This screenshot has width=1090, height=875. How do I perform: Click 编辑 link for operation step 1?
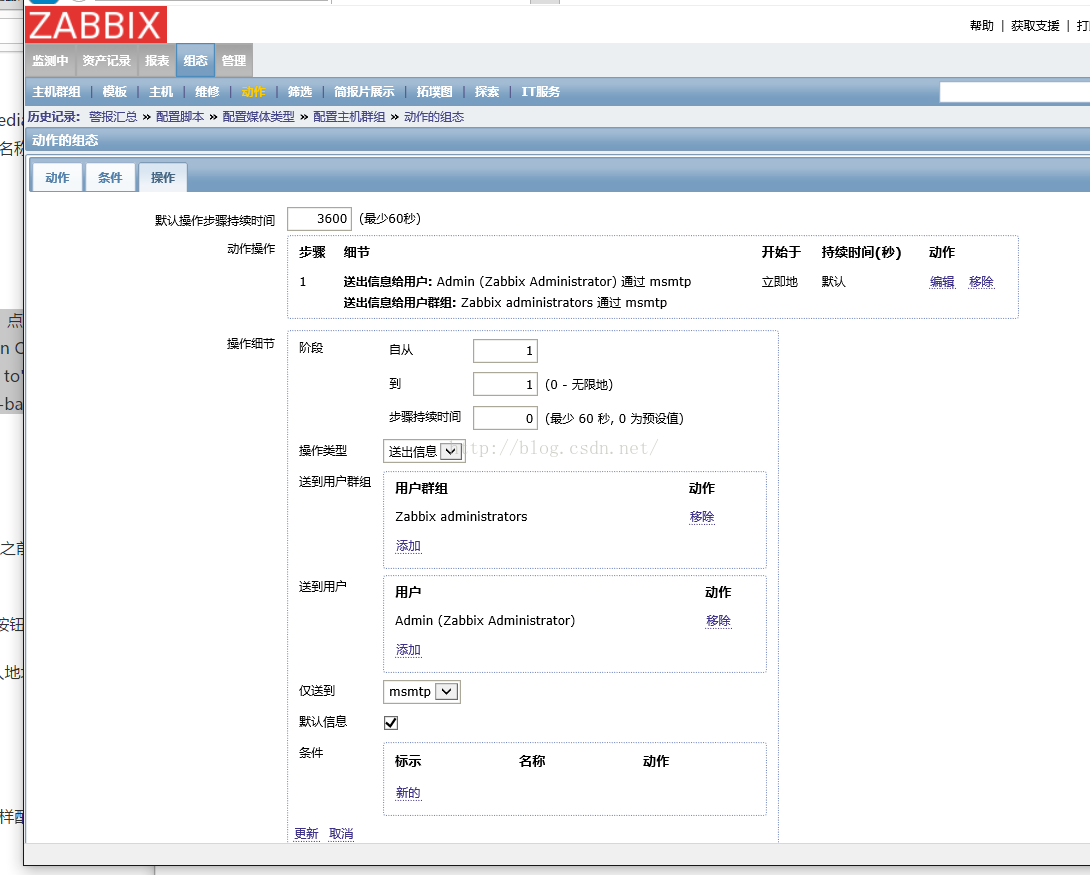[942, 281]
